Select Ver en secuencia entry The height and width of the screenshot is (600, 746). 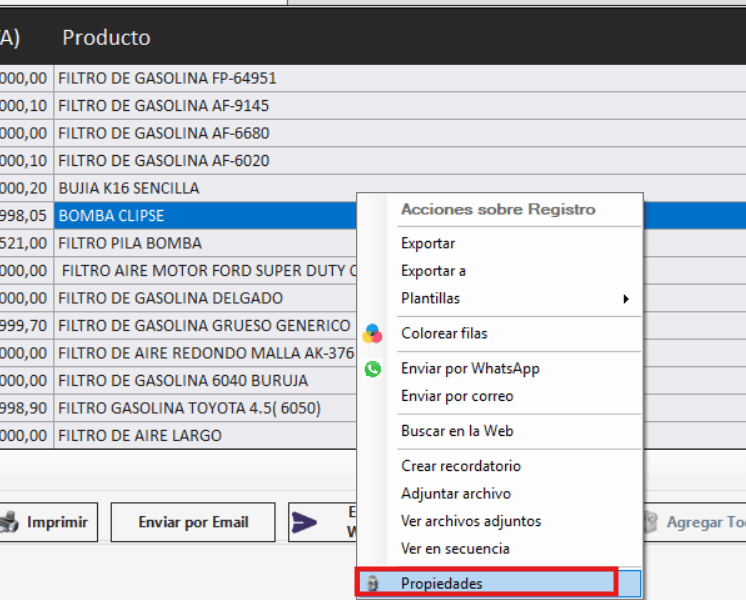coord(455,548)
